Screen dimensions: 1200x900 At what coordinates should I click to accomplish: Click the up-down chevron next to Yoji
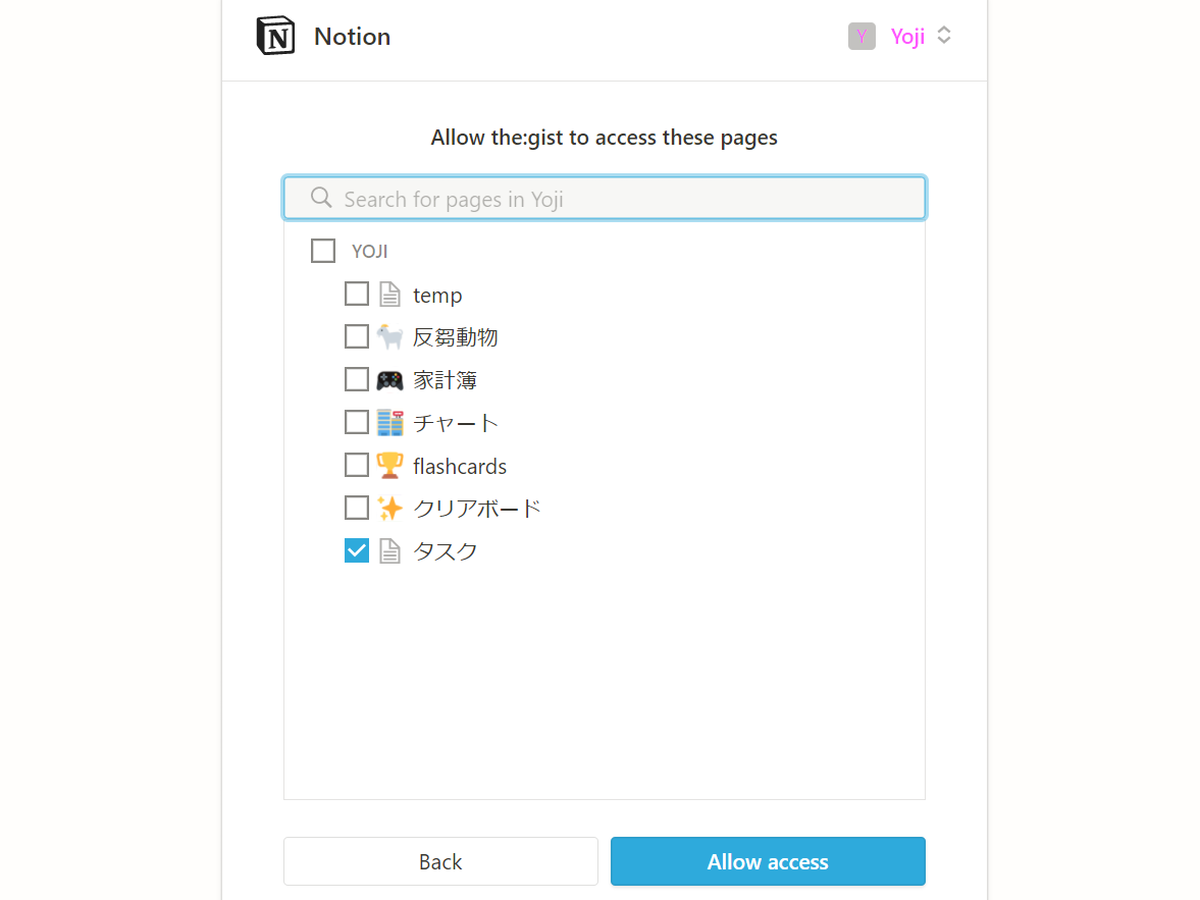tap(944, 36)
